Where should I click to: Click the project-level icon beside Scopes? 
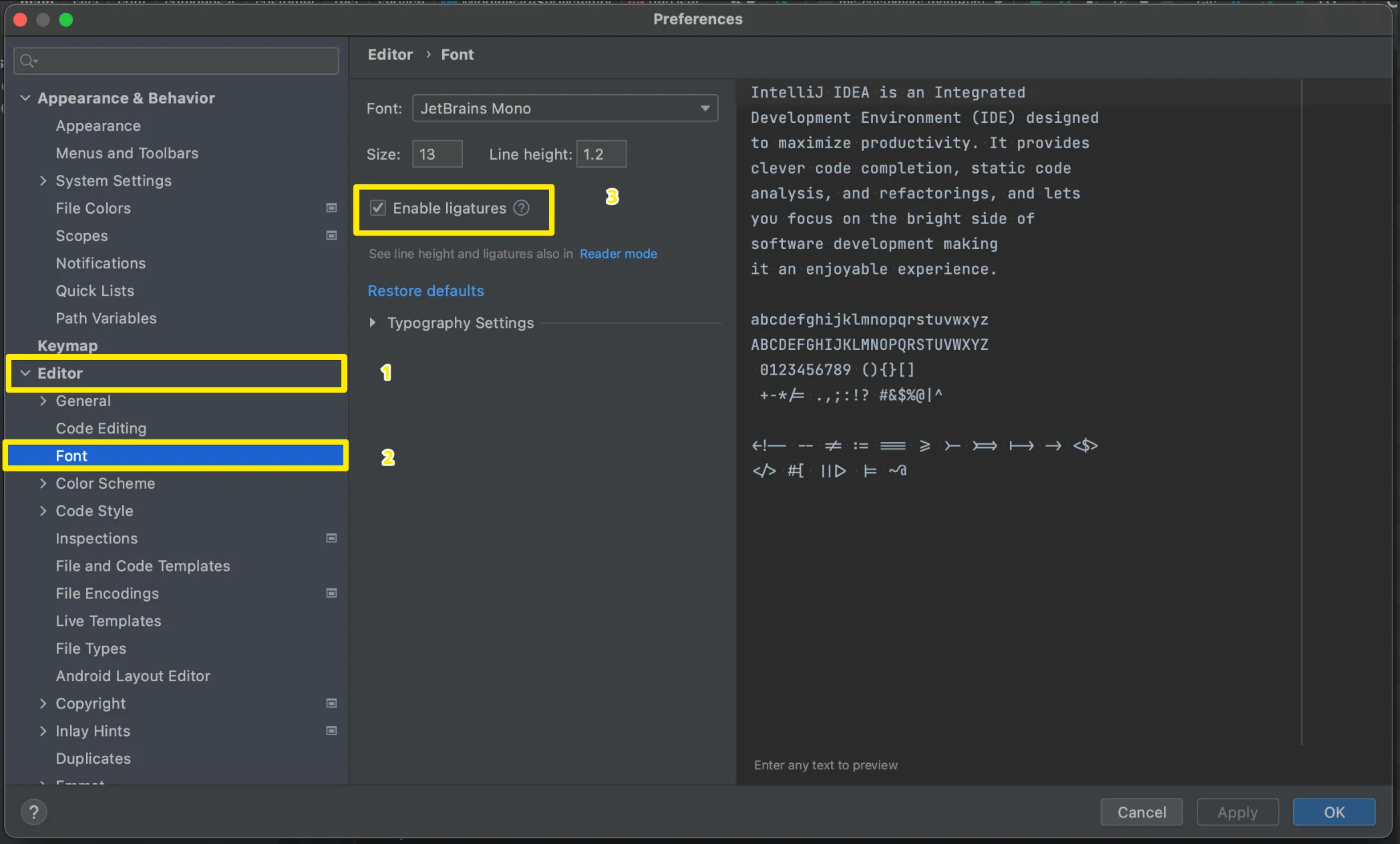click(x=331, y=236)
